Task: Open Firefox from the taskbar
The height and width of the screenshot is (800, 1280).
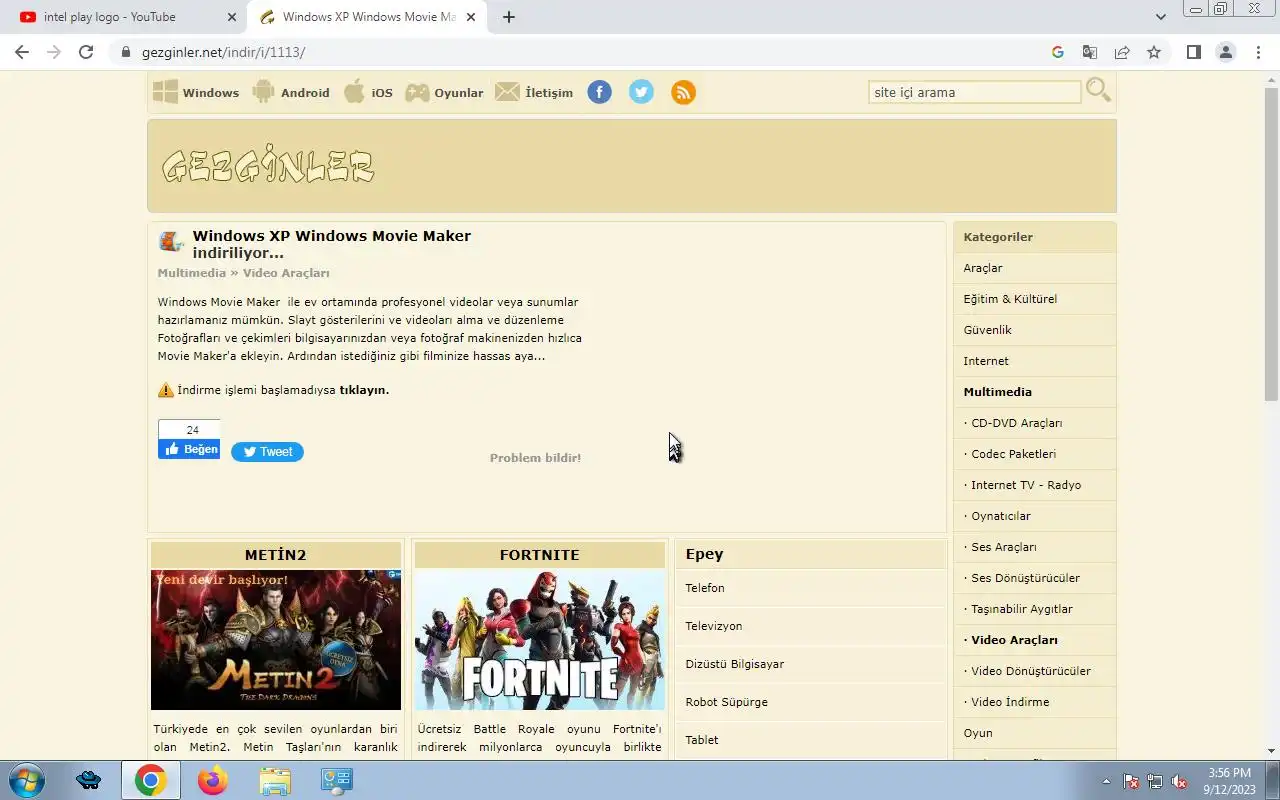Action: pos(212,780)
